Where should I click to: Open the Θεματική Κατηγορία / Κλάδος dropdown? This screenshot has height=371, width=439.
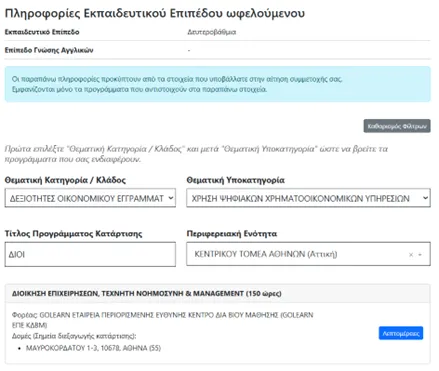[90, 198]
